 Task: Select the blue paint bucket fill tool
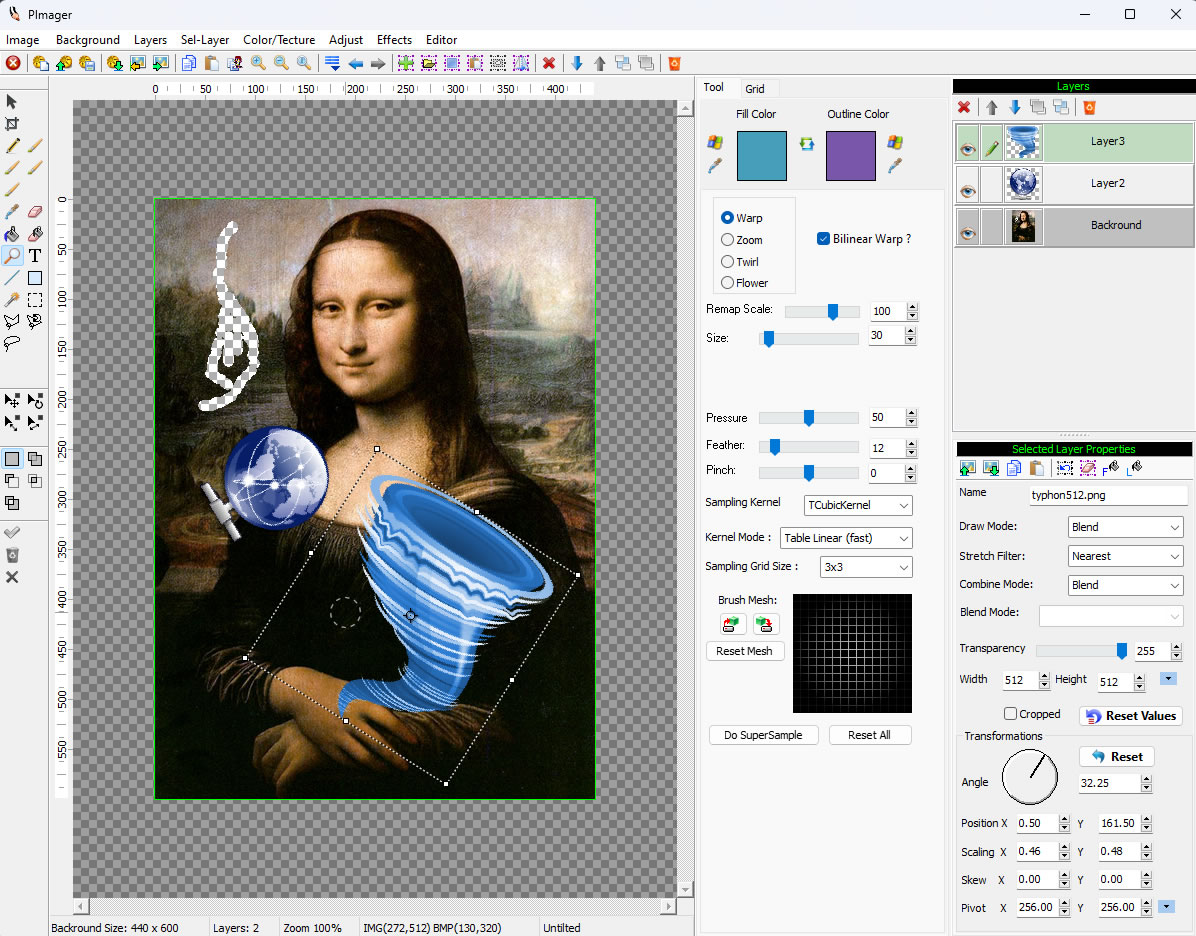point(11,233)
